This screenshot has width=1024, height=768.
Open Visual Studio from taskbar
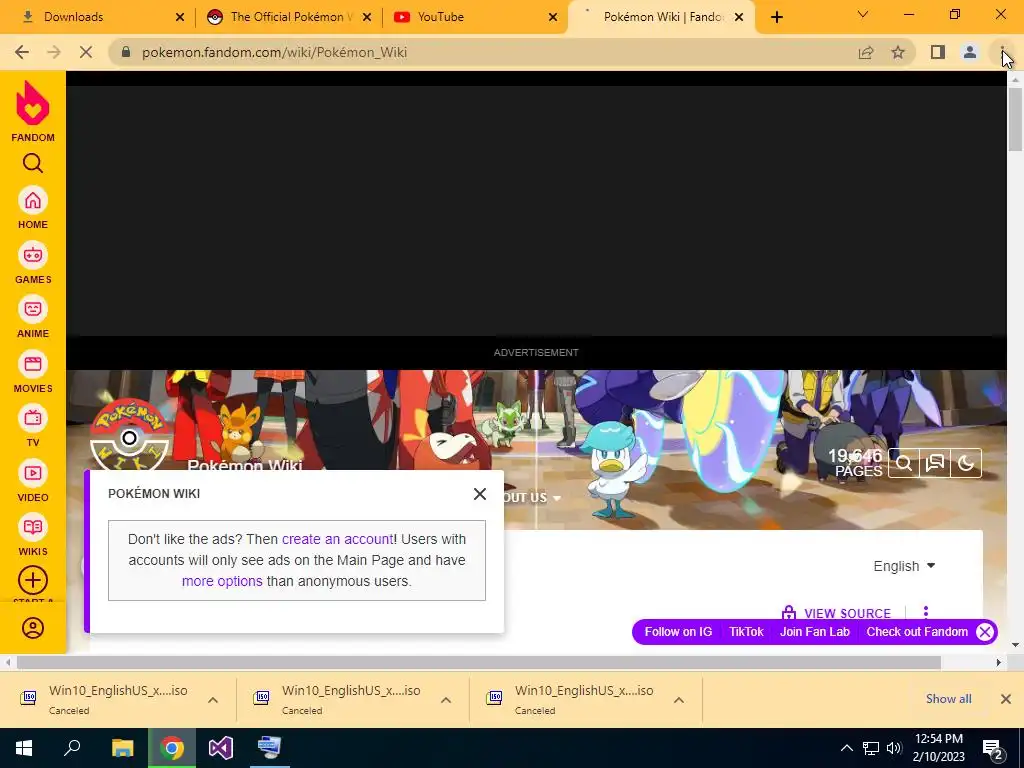pyautogui.click(x=221, y=748)
